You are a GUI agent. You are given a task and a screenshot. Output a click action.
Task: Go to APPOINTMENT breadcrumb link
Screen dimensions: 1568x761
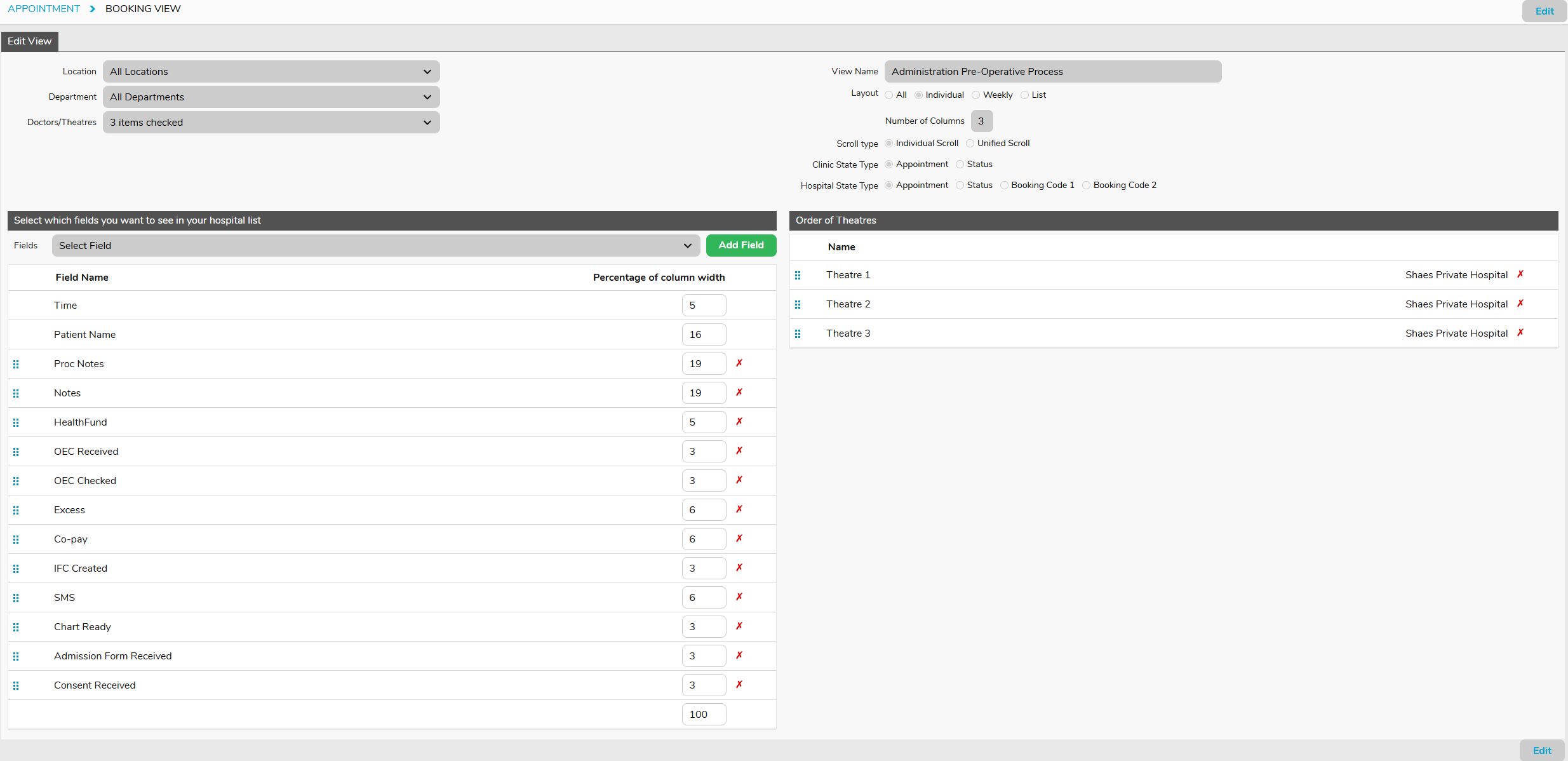[44, 9]
